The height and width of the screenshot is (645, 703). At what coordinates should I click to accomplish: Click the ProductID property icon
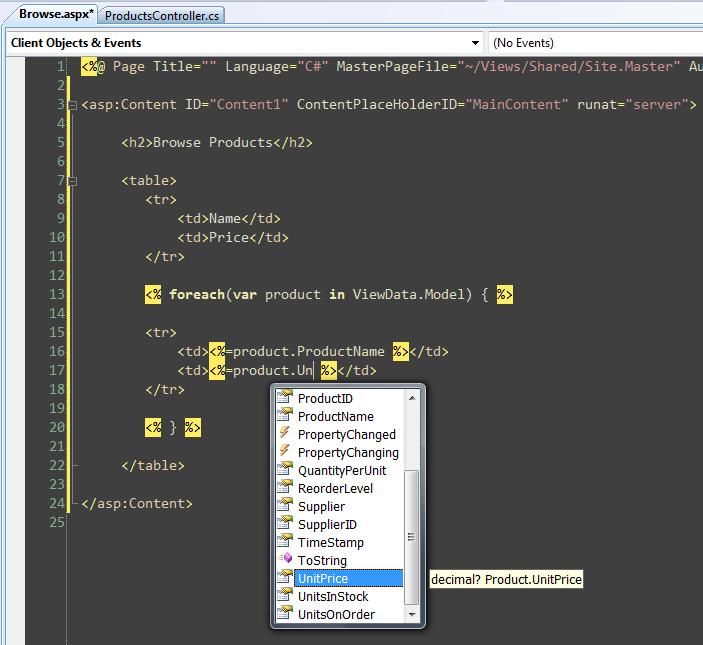[285, 397]
